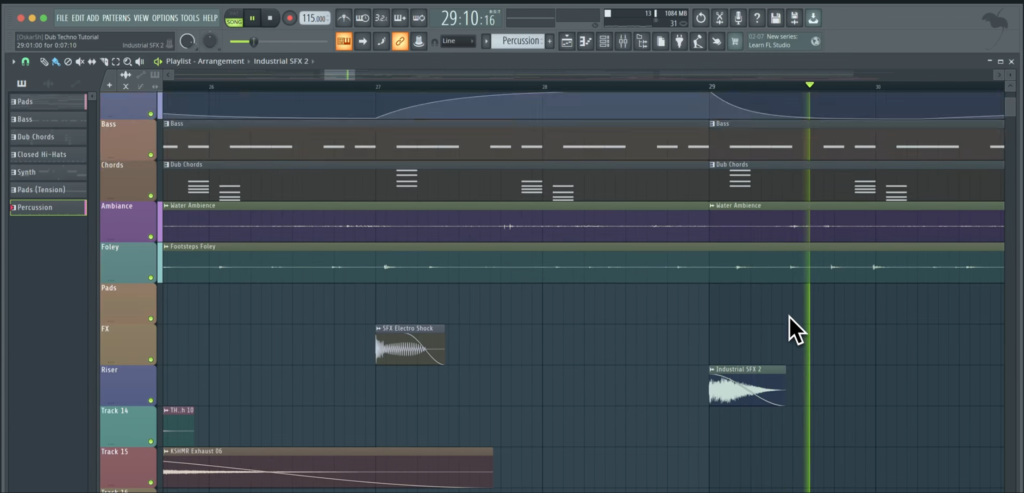
Task: Open the Playlist view icon
Action: [567, 41]
